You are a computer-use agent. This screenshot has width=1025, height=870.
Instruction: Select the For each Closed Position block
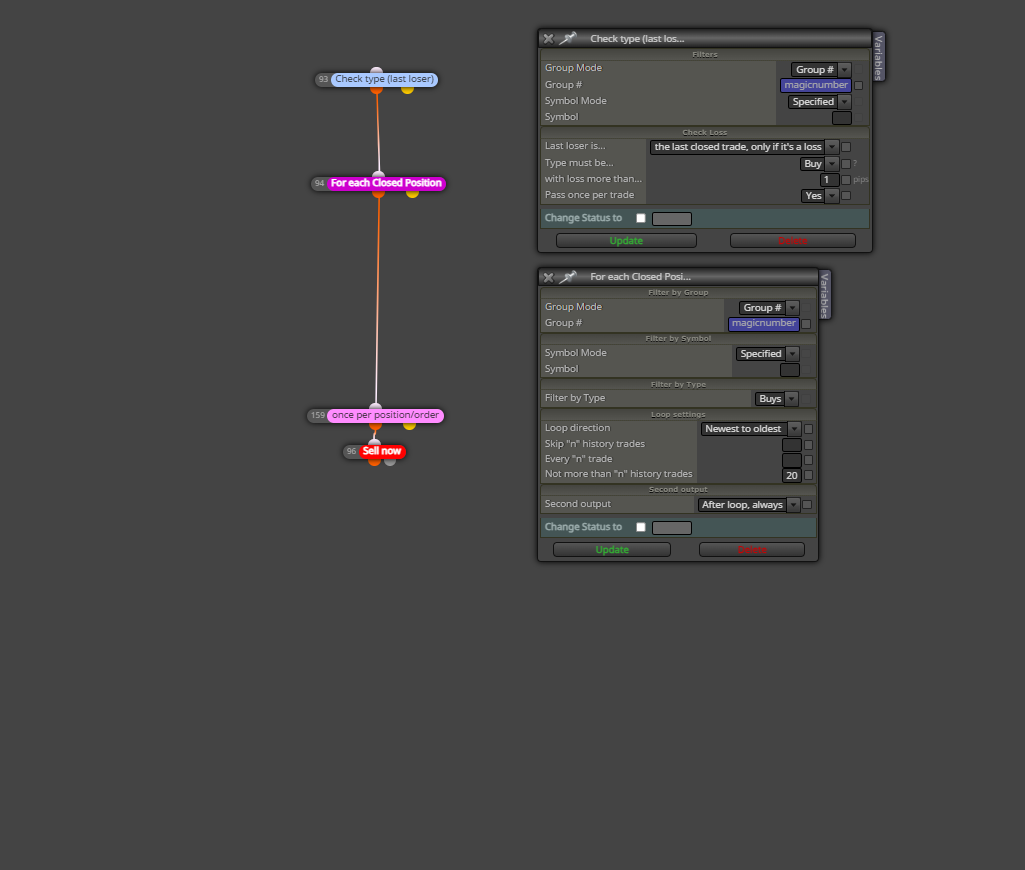[386, 183]
